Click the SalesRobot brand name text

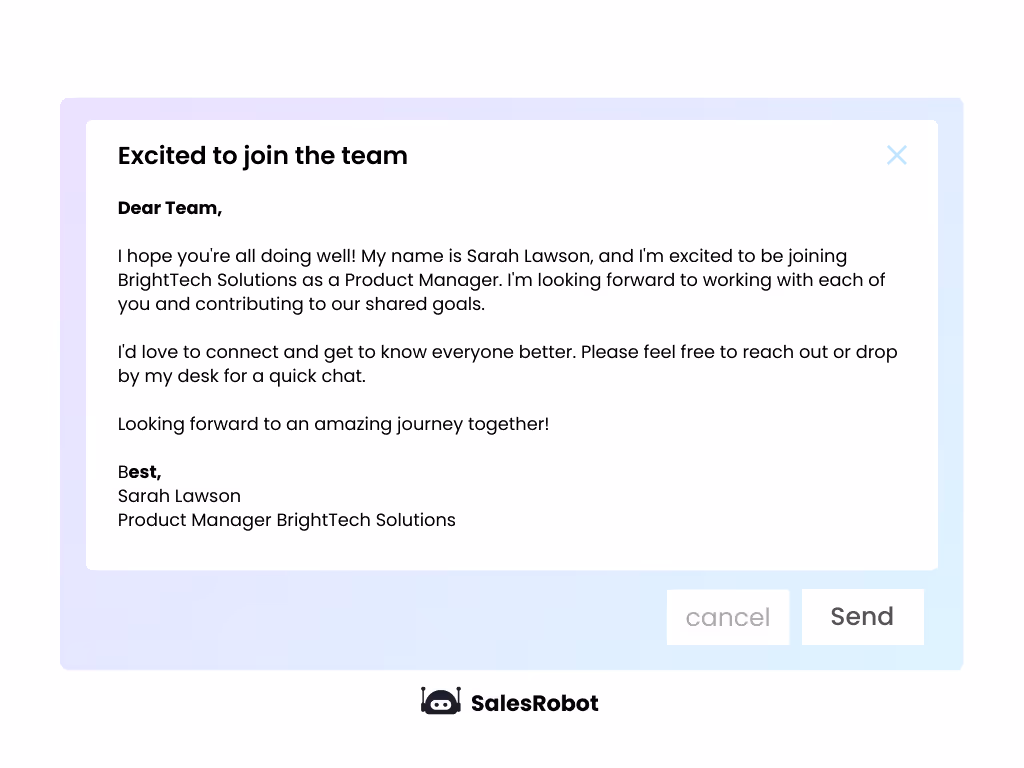(x=536, y=702)
